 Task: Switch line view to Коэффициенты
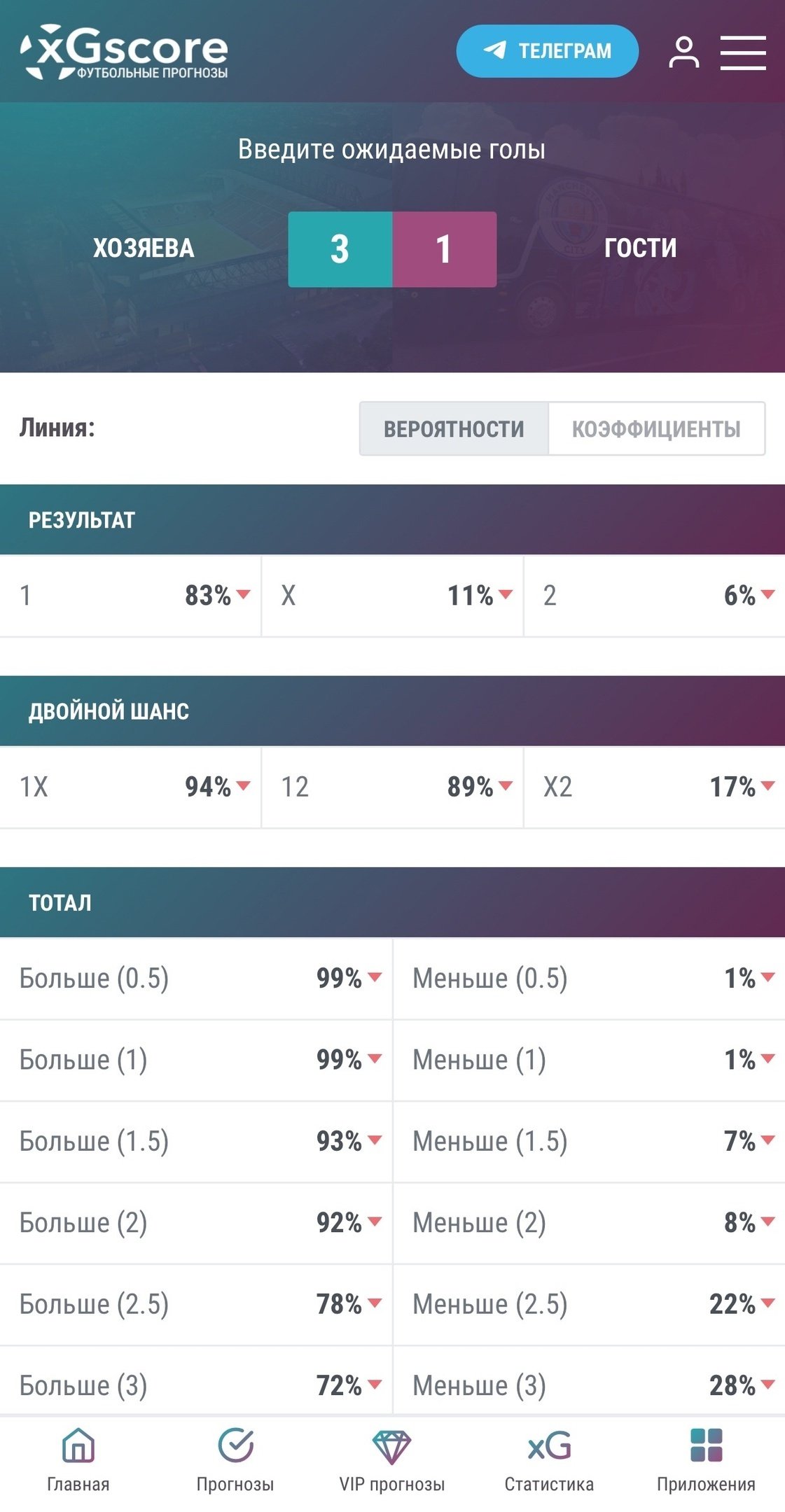click(656, 428)
